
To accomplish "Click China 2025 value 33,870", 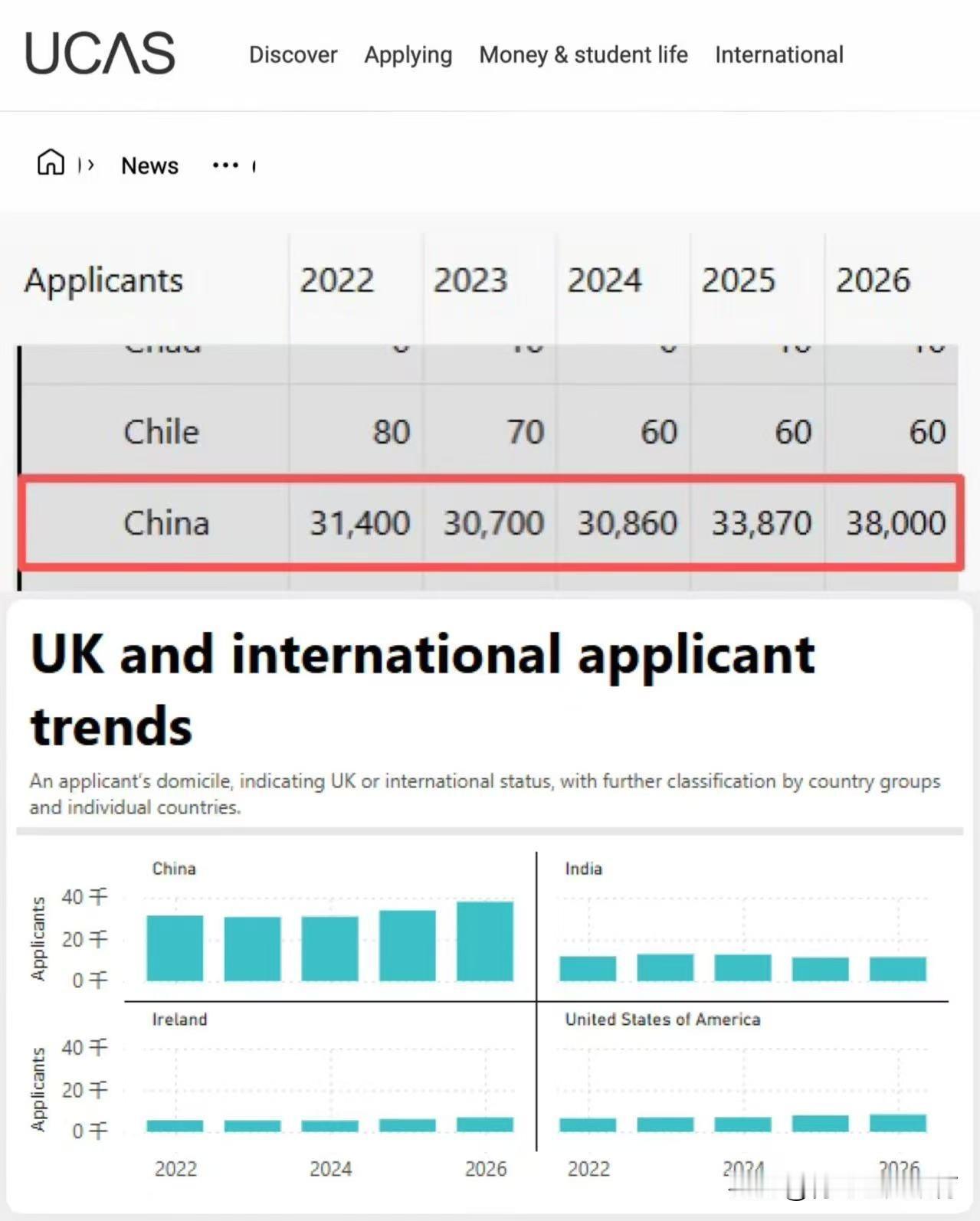I will click(762, 523).
